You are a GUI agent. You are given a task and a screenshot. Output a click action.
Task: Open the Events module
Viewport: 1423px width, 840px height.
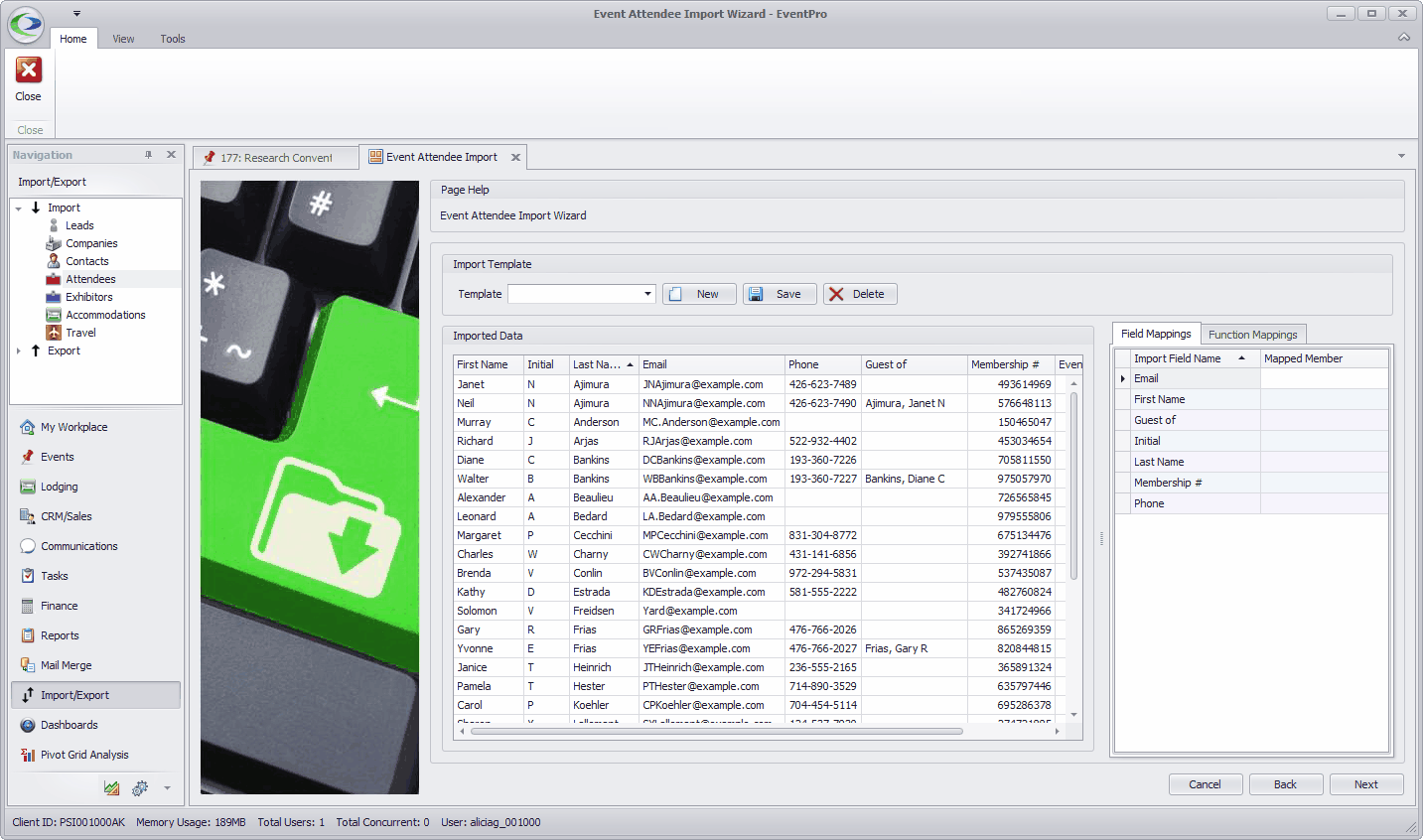point(95,457)
